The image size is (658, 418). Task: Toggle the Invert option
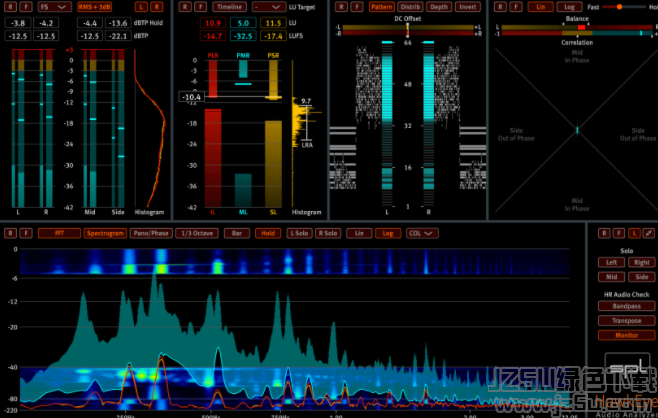pos(467,7)
